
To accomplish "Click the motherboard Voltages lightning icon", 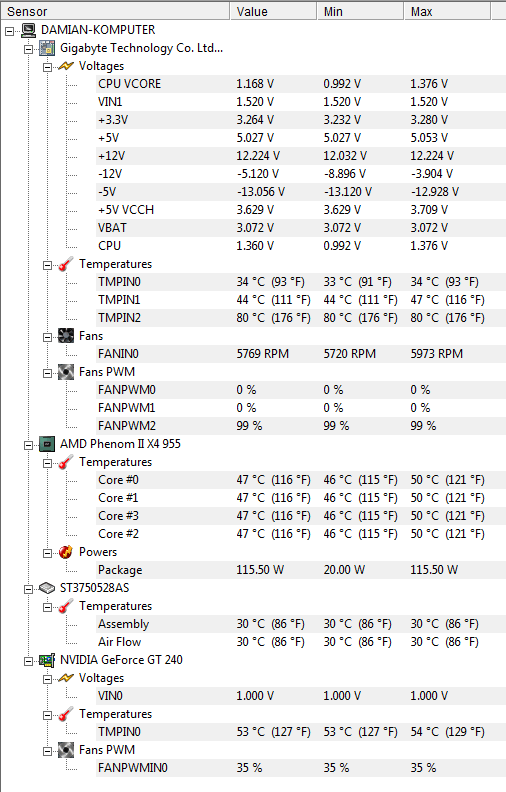I will [66, 66].
